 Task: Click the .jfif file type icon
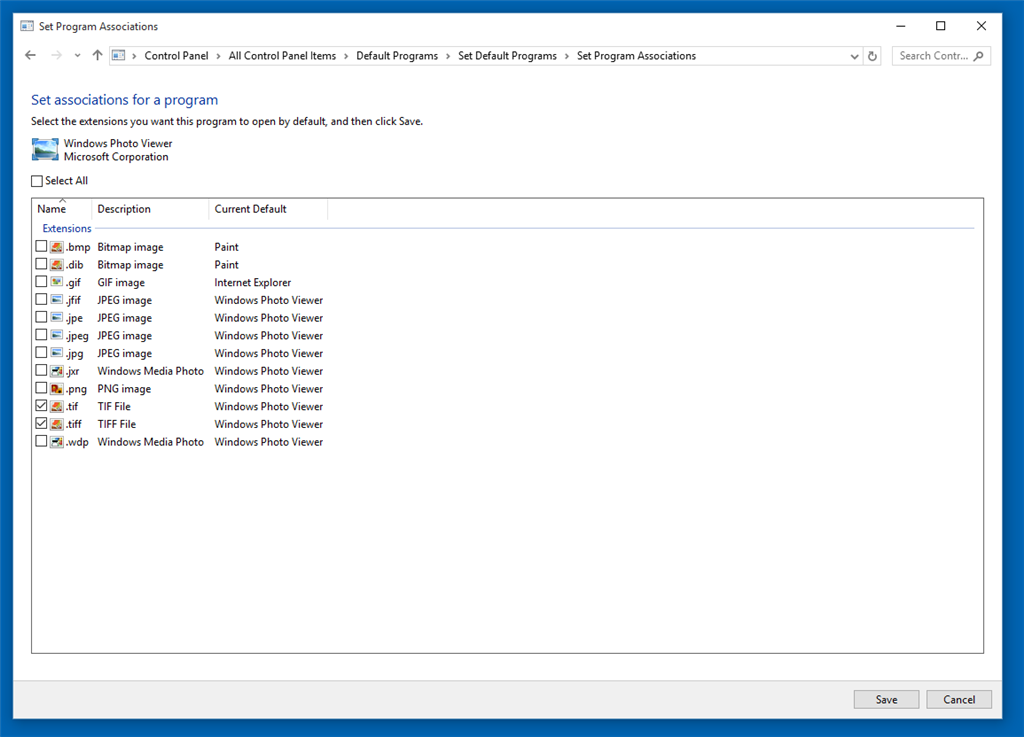(x=57, y=300)
